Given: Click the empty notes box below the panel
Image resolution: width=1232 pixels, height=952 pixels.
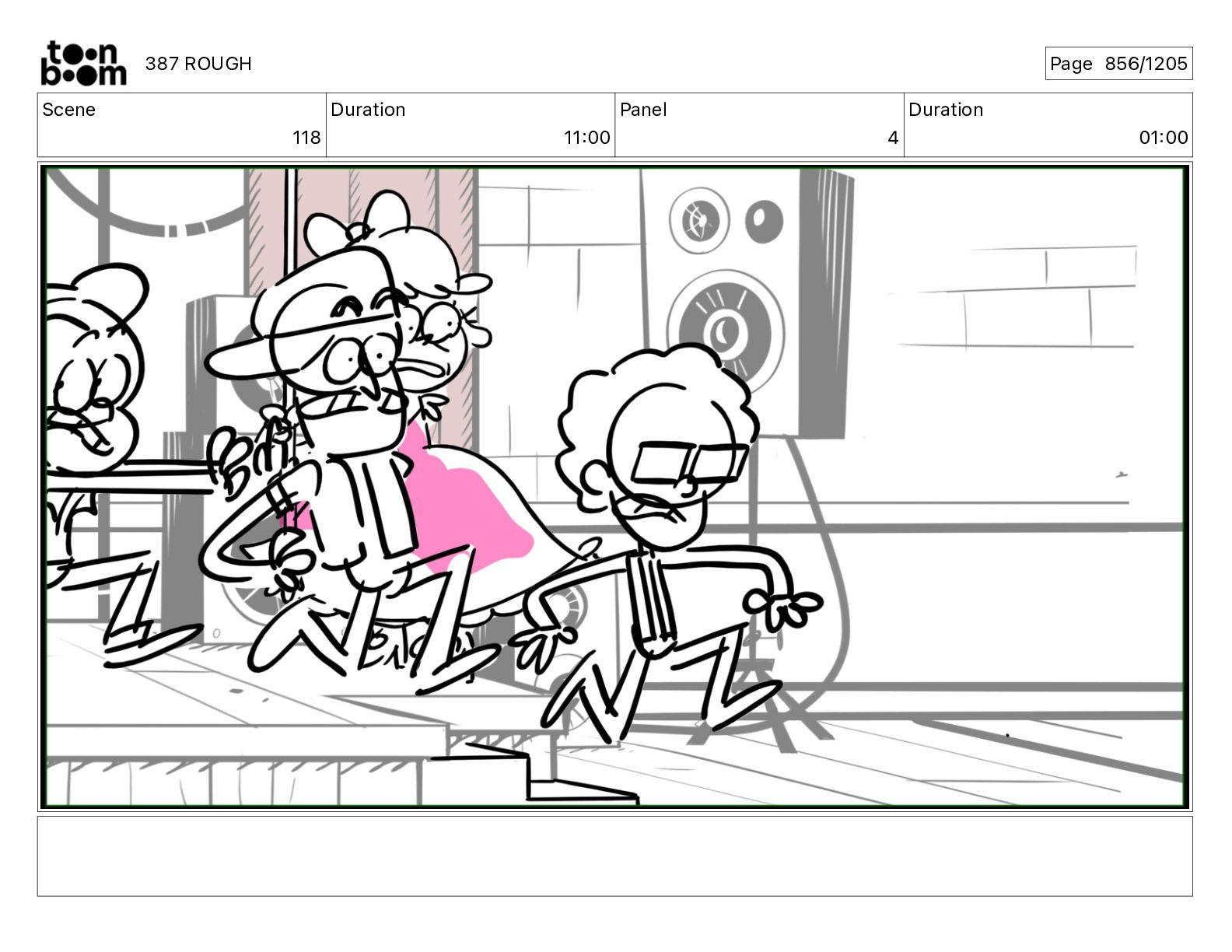Looking at the screenshot, I should 614,856.
